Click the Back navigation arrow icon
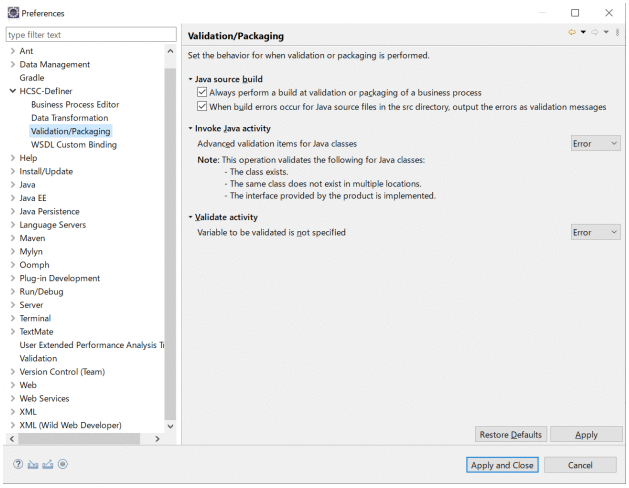 tap(572, 34)
